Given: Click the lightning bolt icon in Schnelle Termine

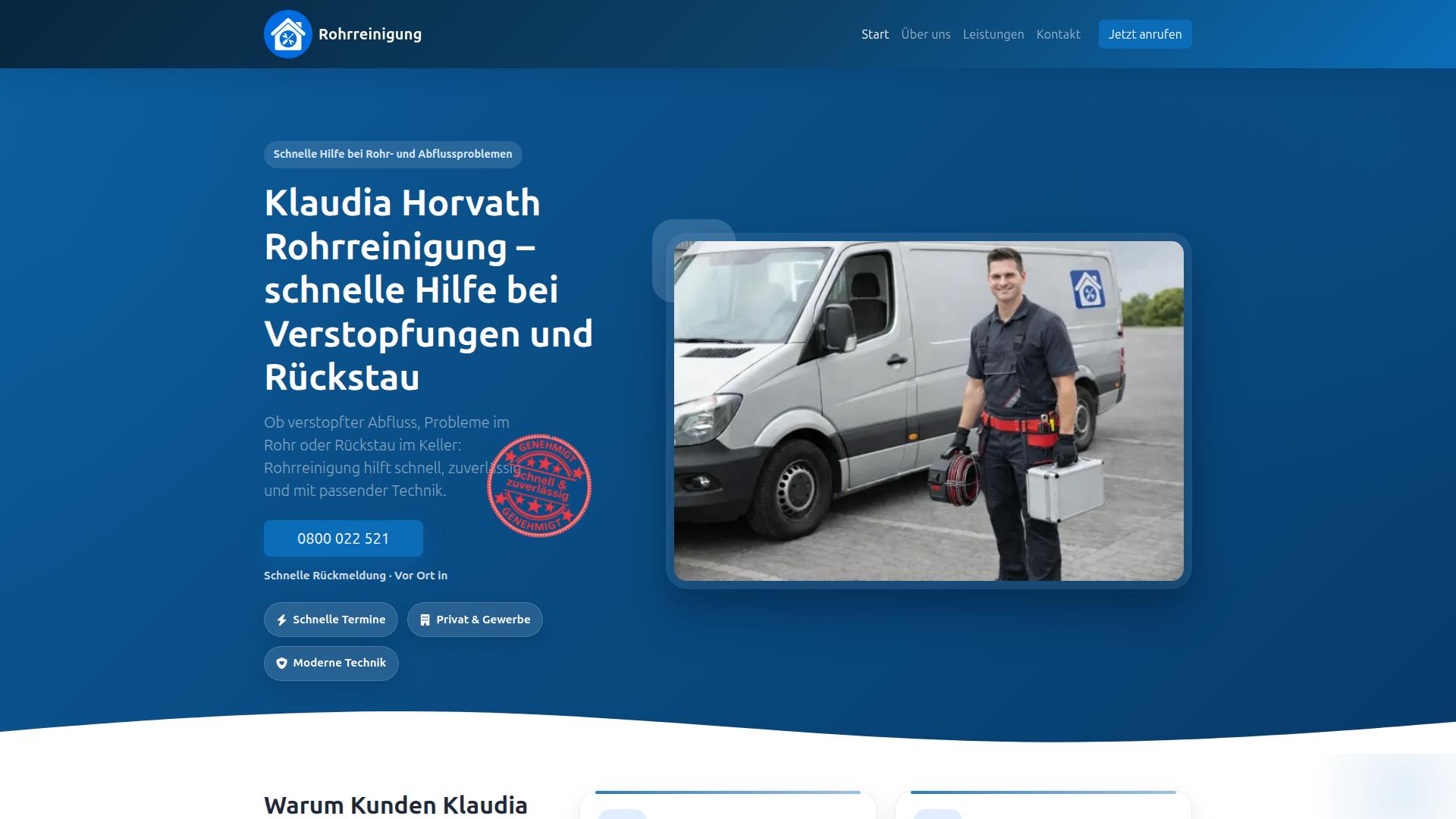Looking at the screenshot, I should (281, 620).
